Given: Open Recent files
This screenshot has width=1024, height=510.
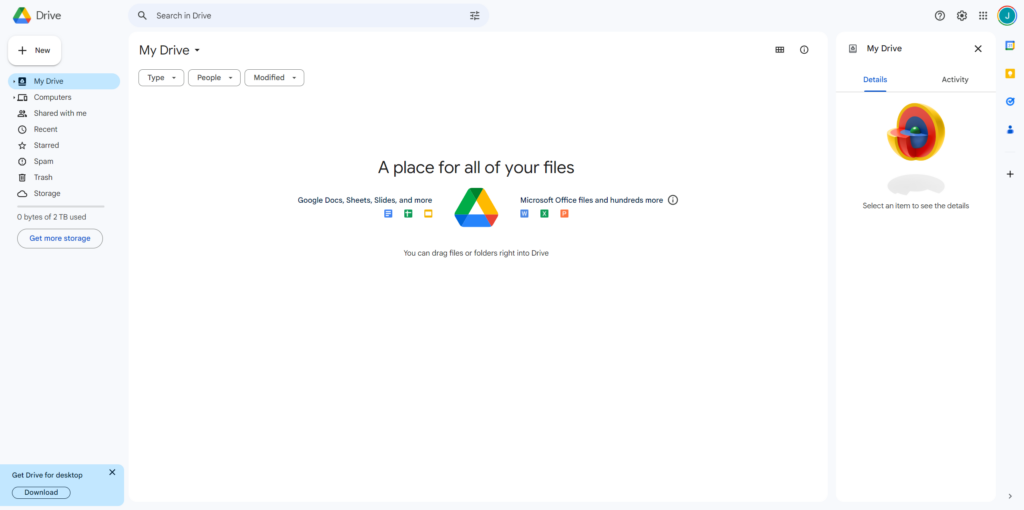Looking at the screenshot, I should (x=64, y=129).
